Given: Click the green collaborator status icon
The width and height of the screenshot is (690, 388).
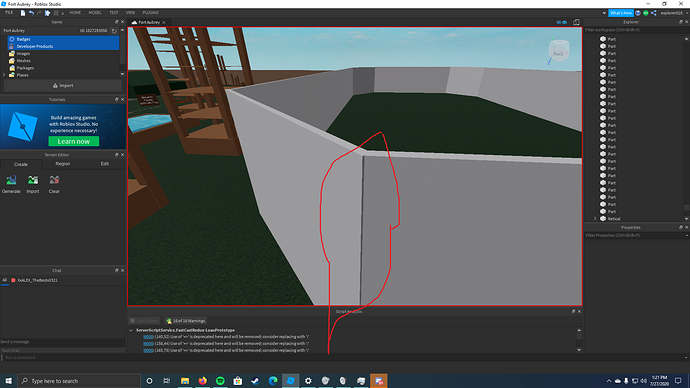Looking at the screenshot, I should coord(646,13).
